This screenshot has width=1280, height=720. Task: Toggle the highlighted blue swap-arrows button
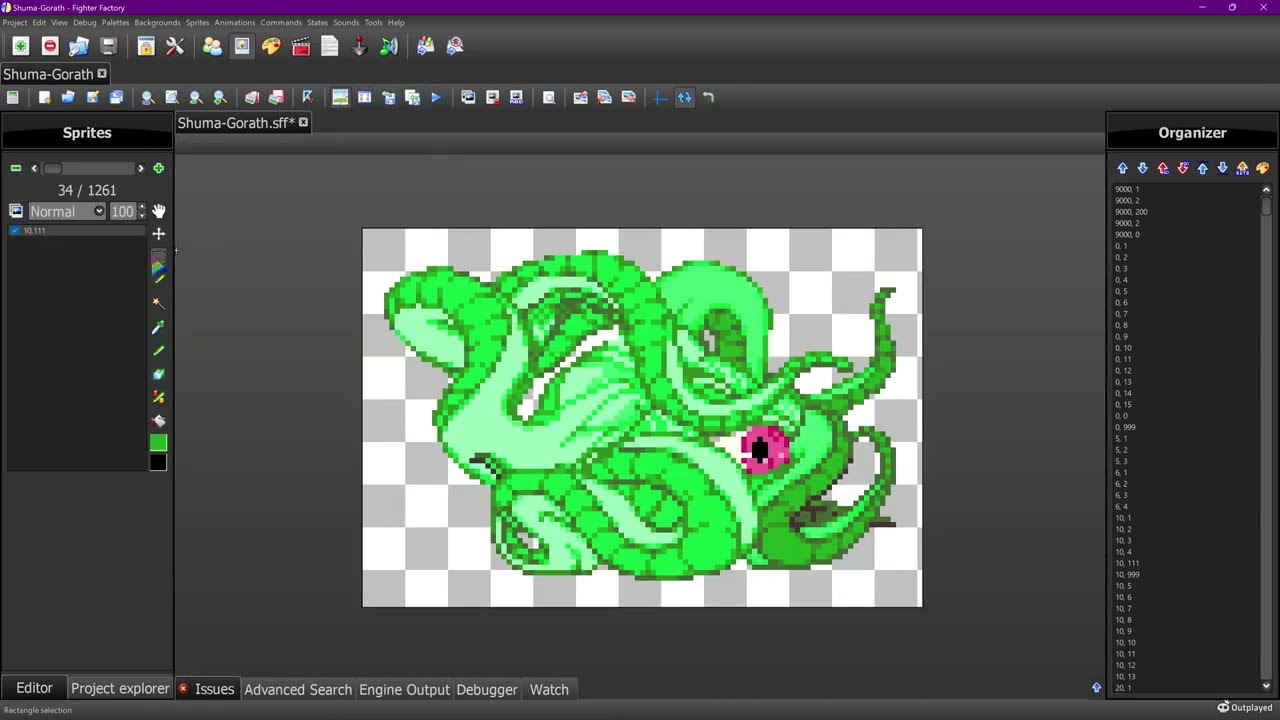684,97
